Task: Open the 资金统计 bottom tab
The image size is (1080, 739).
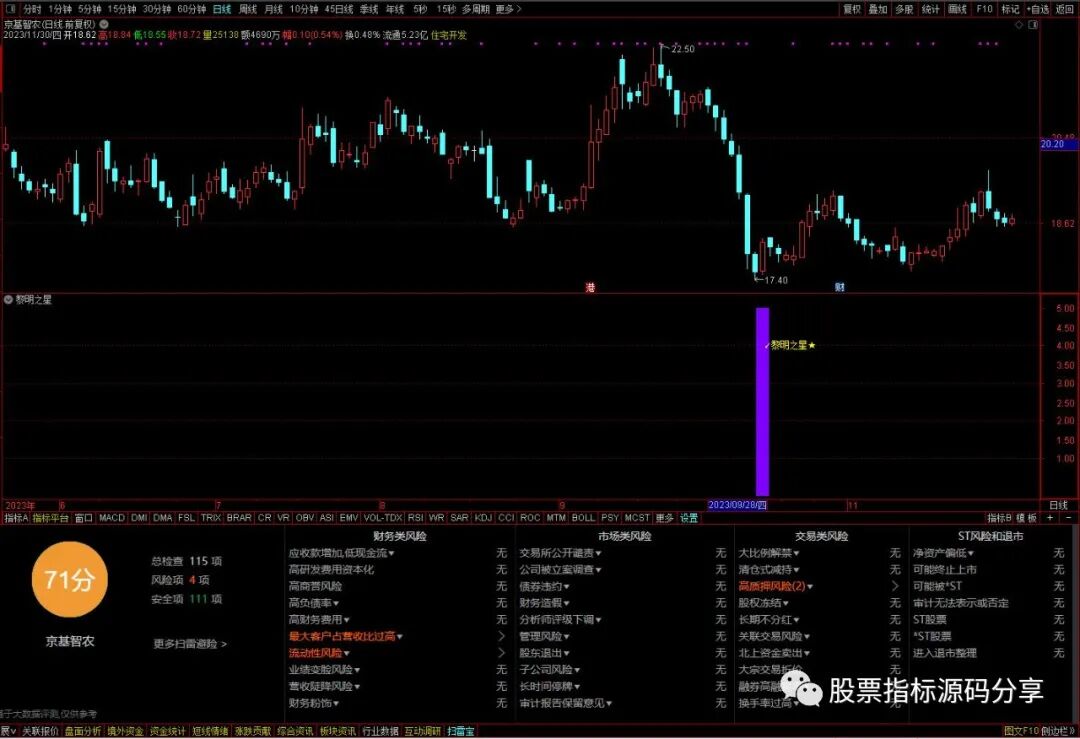Action: 167,731
